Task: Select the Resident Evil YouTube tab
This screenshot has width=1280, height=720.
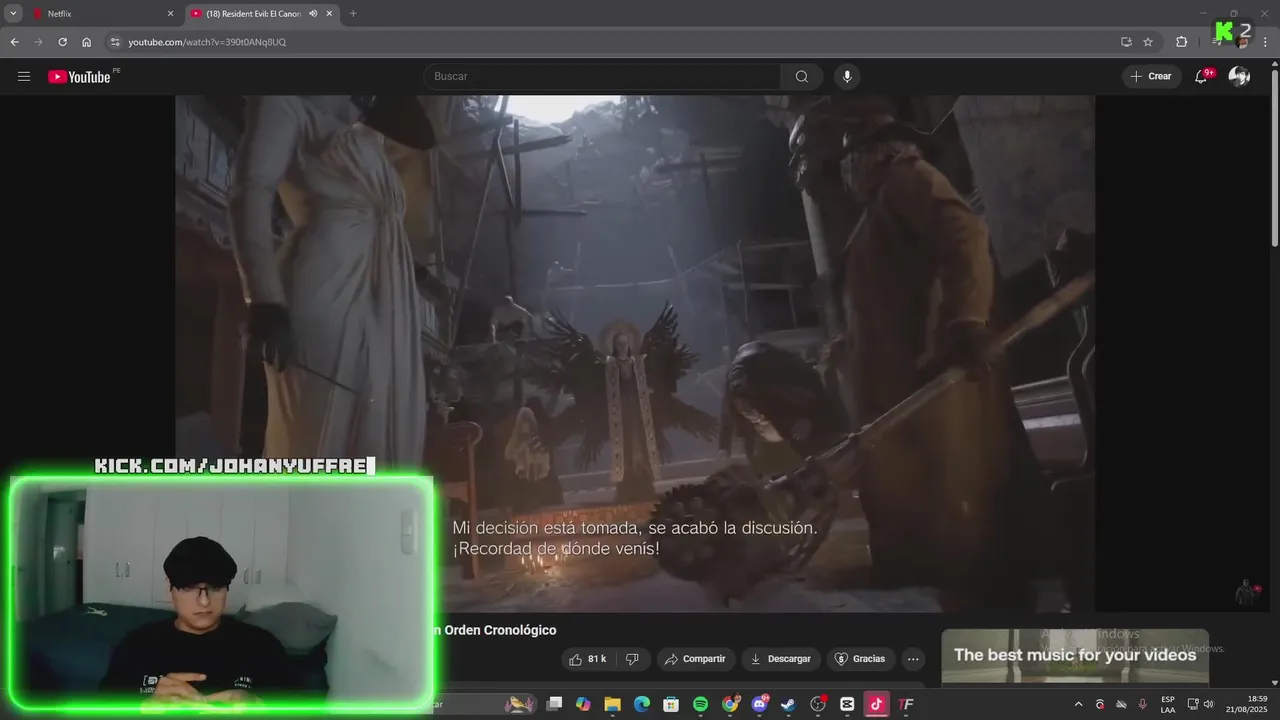Action: [x=262, y=14]
